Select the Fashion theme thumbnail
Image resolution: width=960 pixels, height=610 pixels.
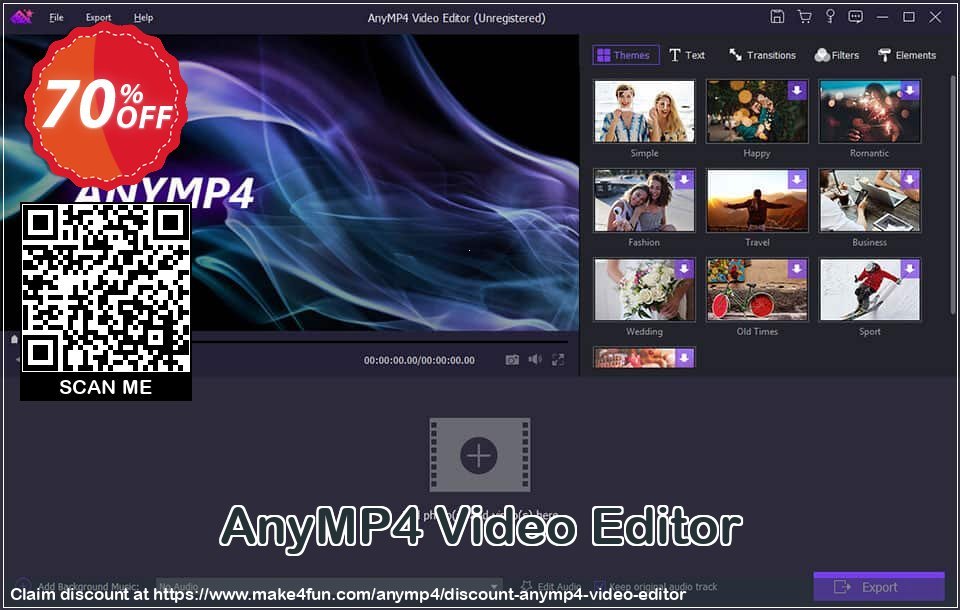[644, 201]
